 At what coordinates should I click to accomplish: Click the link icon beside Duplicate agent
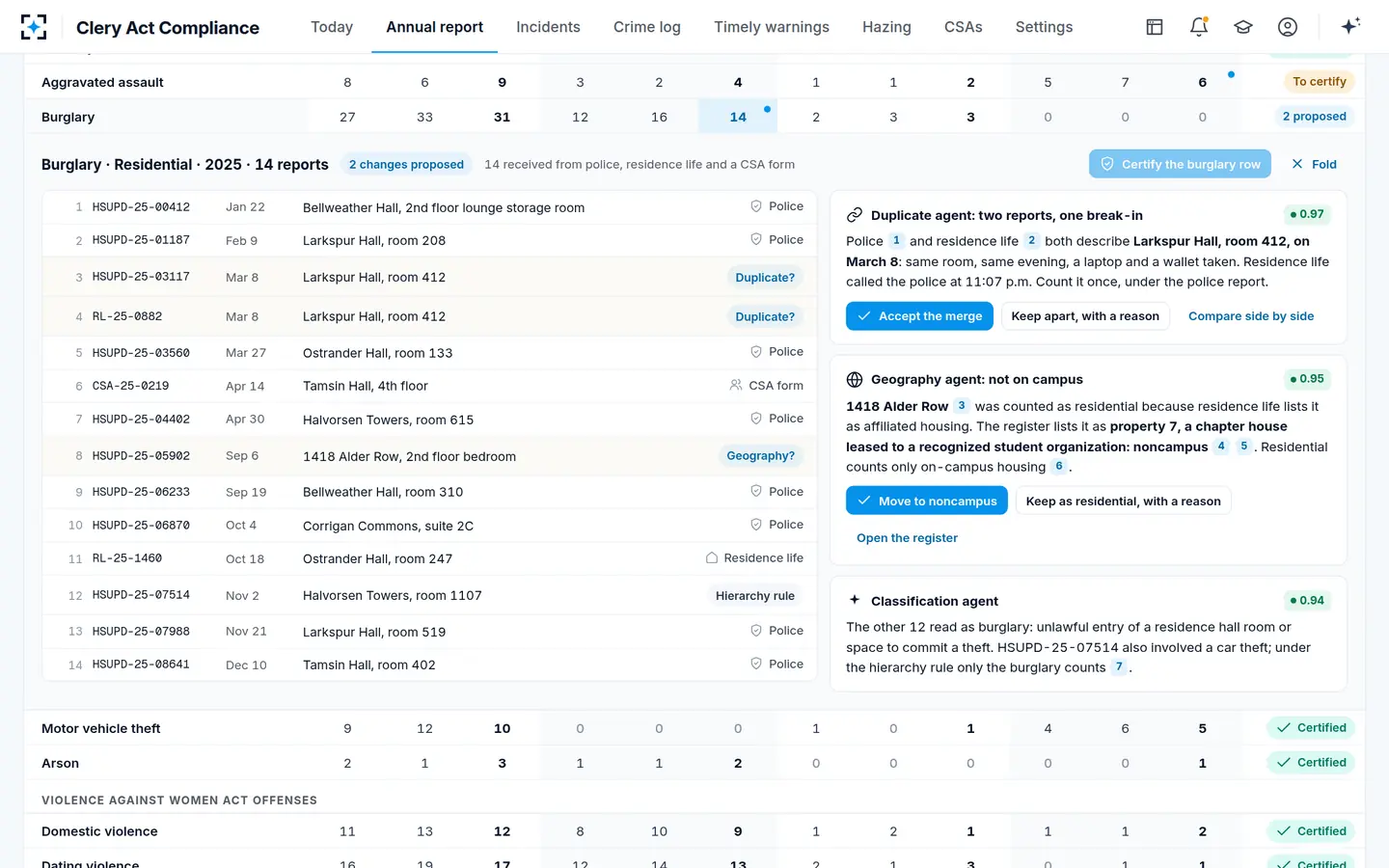pos(855,215)
